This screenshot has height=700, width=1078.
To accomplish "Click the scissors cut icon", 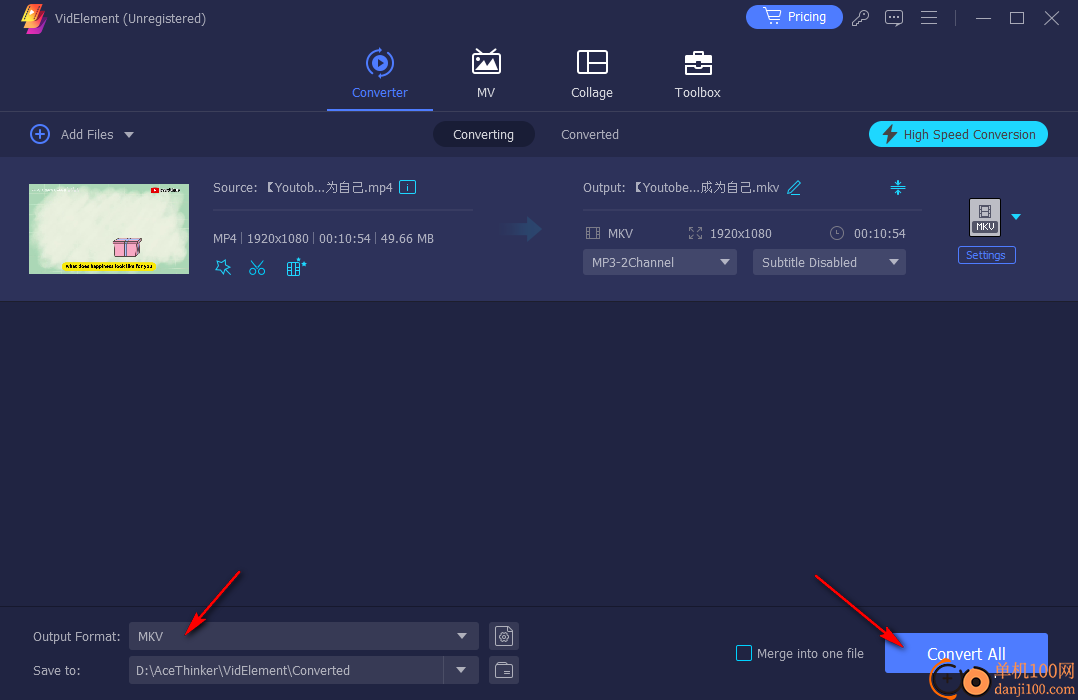I will tap(257, 267).
